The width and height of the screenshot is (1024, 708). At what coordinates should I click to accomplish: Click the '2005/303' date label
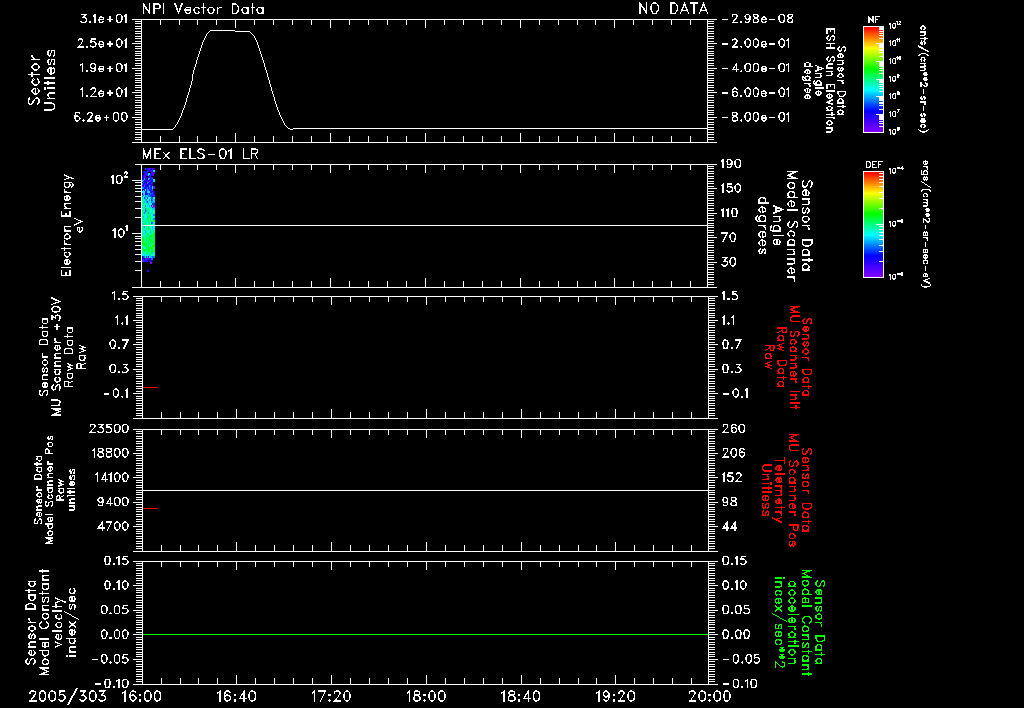click(67, 696)
